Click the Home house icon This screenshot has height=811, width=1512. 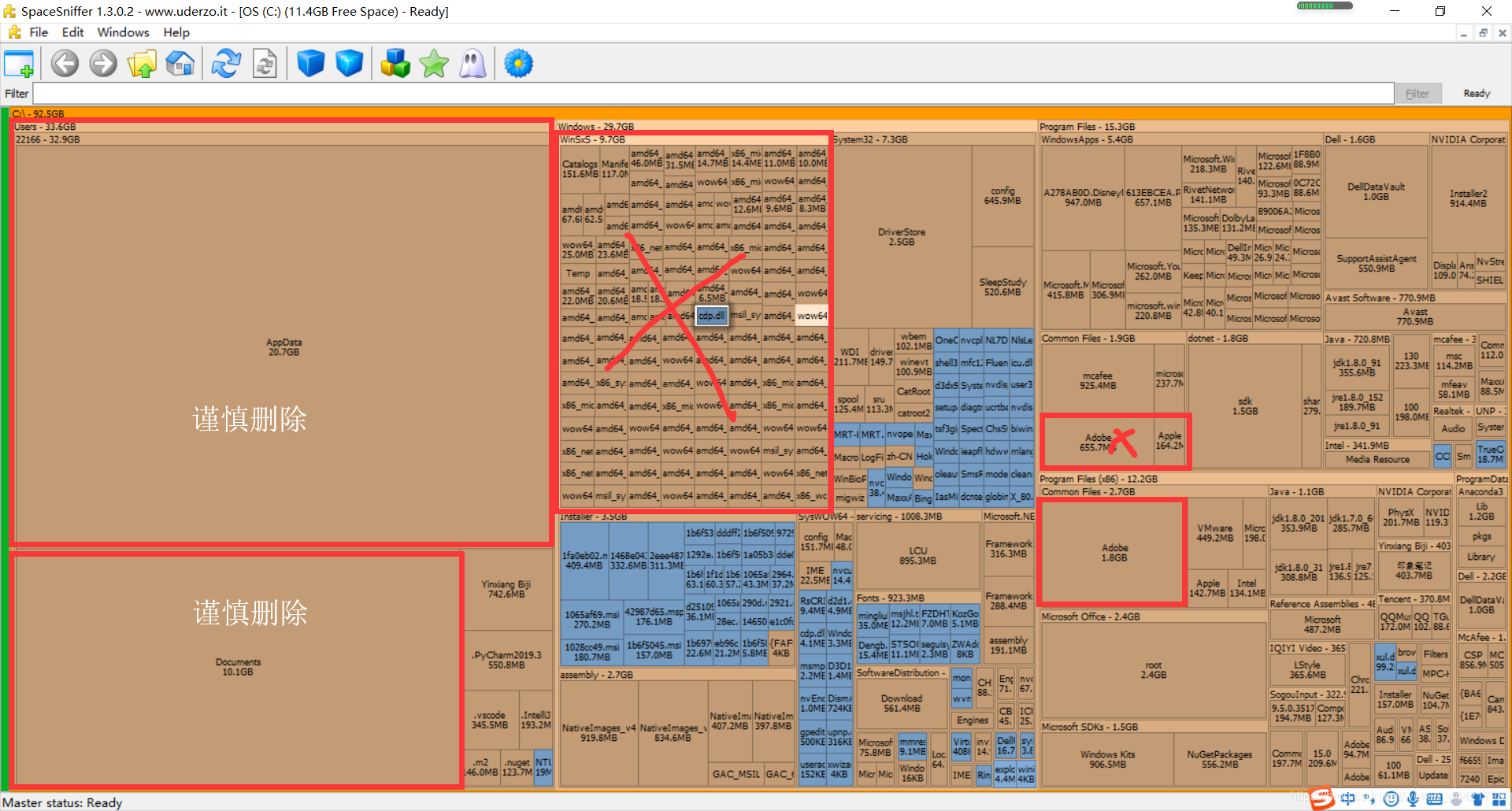[x=180, y=64]
